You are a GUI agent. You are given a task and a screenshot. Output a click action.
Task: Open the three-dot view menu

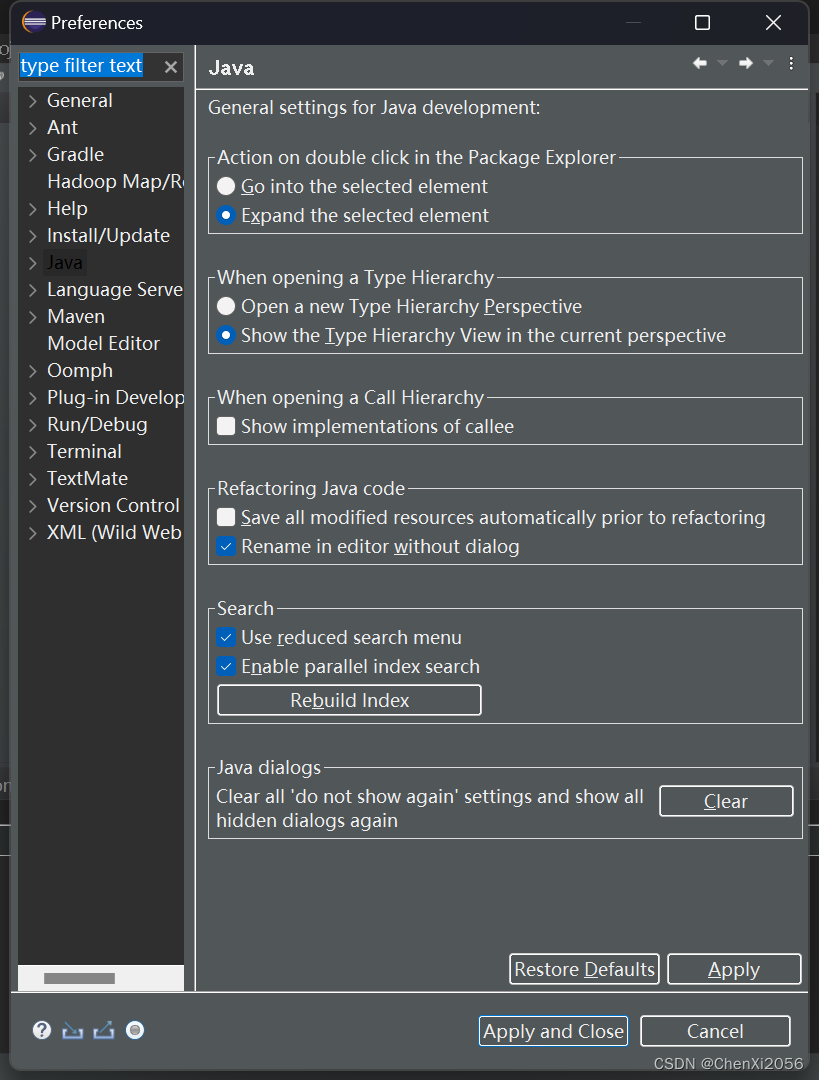791,63
